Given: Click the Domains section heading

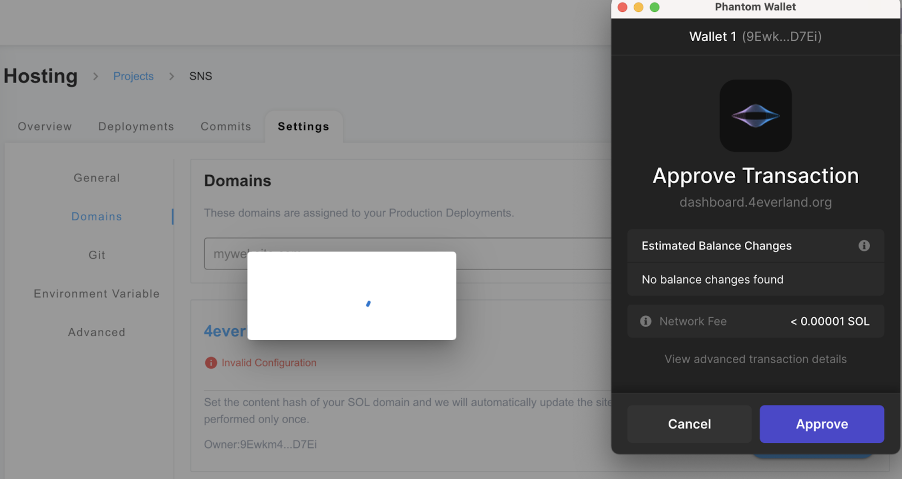Looking at the screenshot, I should (238, 181).
